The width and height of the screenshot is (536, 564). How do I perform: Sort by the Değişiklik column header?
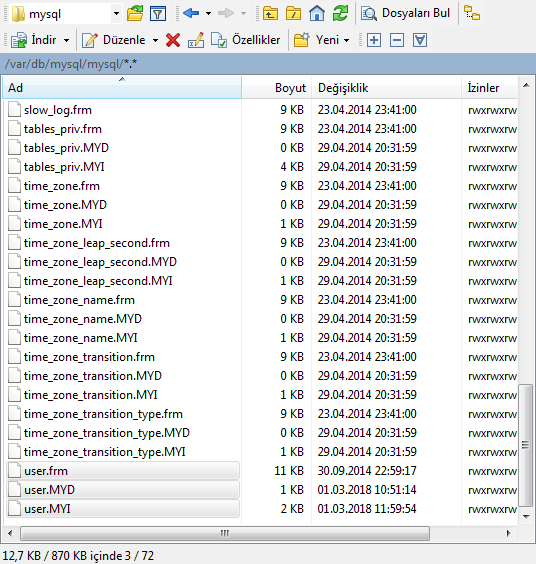coord(387,88)
